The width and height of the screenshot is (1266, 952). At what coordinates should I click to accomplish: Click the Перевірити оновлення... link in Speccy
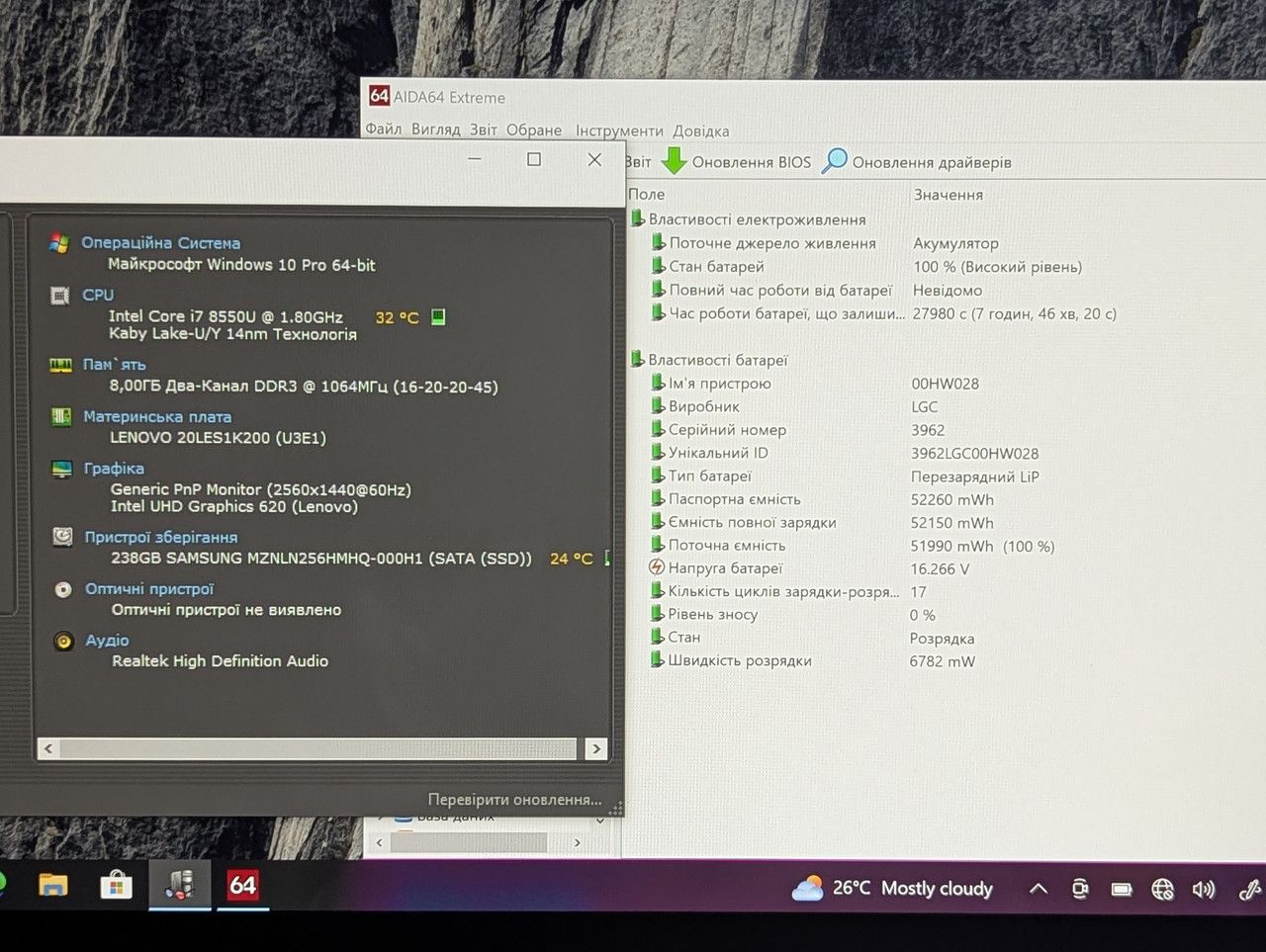coord(514,799)
